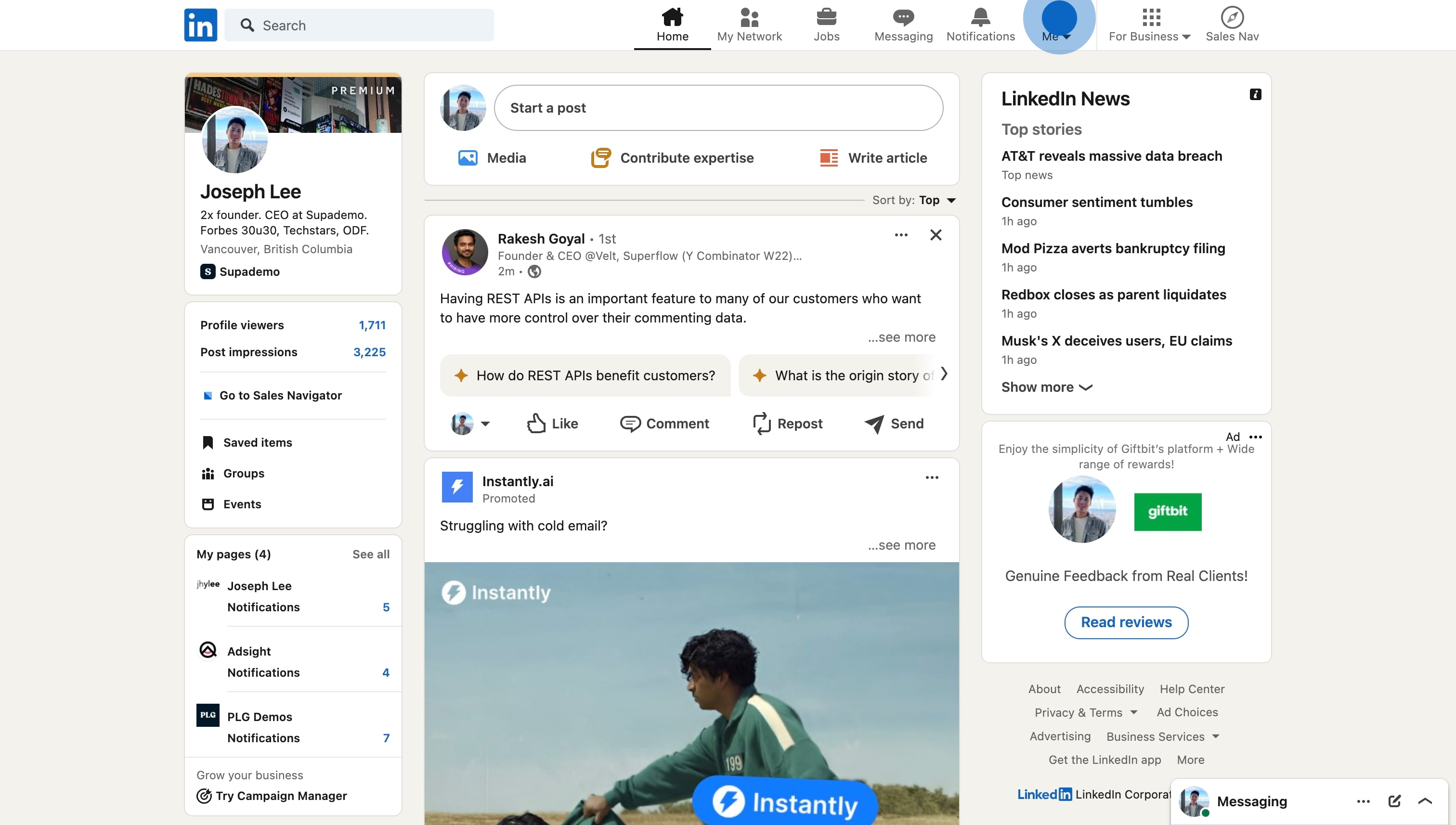The height and width of the screenshot is (825, 1456).
Task: Open the react-as identity dropdown
Action: click(470, 424)
